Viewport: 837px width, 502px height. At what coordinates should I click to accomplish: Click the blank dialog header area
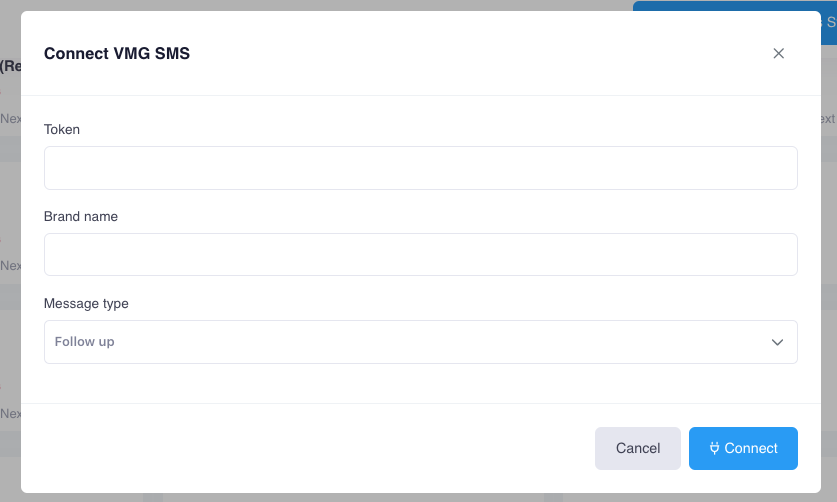tap(450, 54)
